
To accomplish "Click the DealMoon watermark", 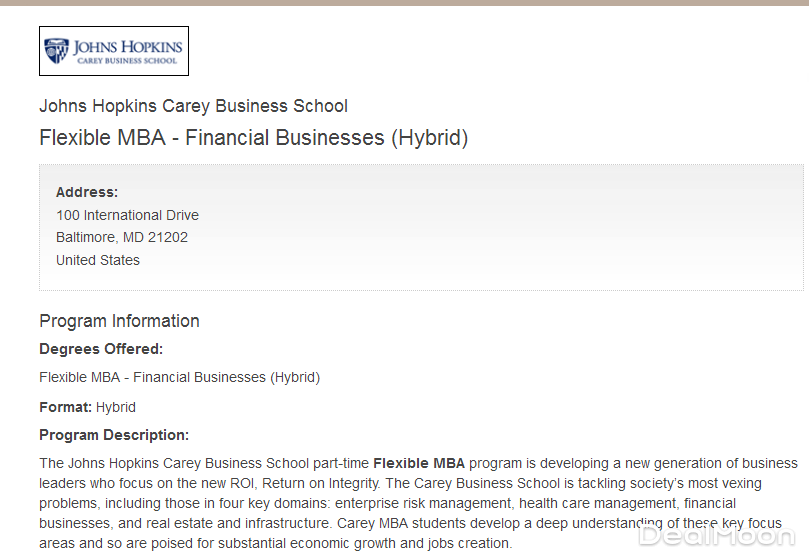I will [717, 537].
